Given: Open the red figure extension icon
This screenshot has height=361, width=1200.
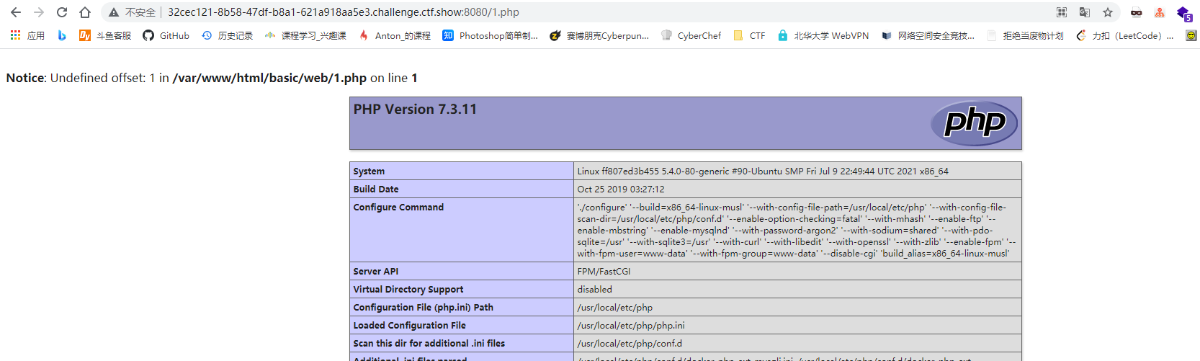Looking at the screenshot, I should (x=1160, y=13).
